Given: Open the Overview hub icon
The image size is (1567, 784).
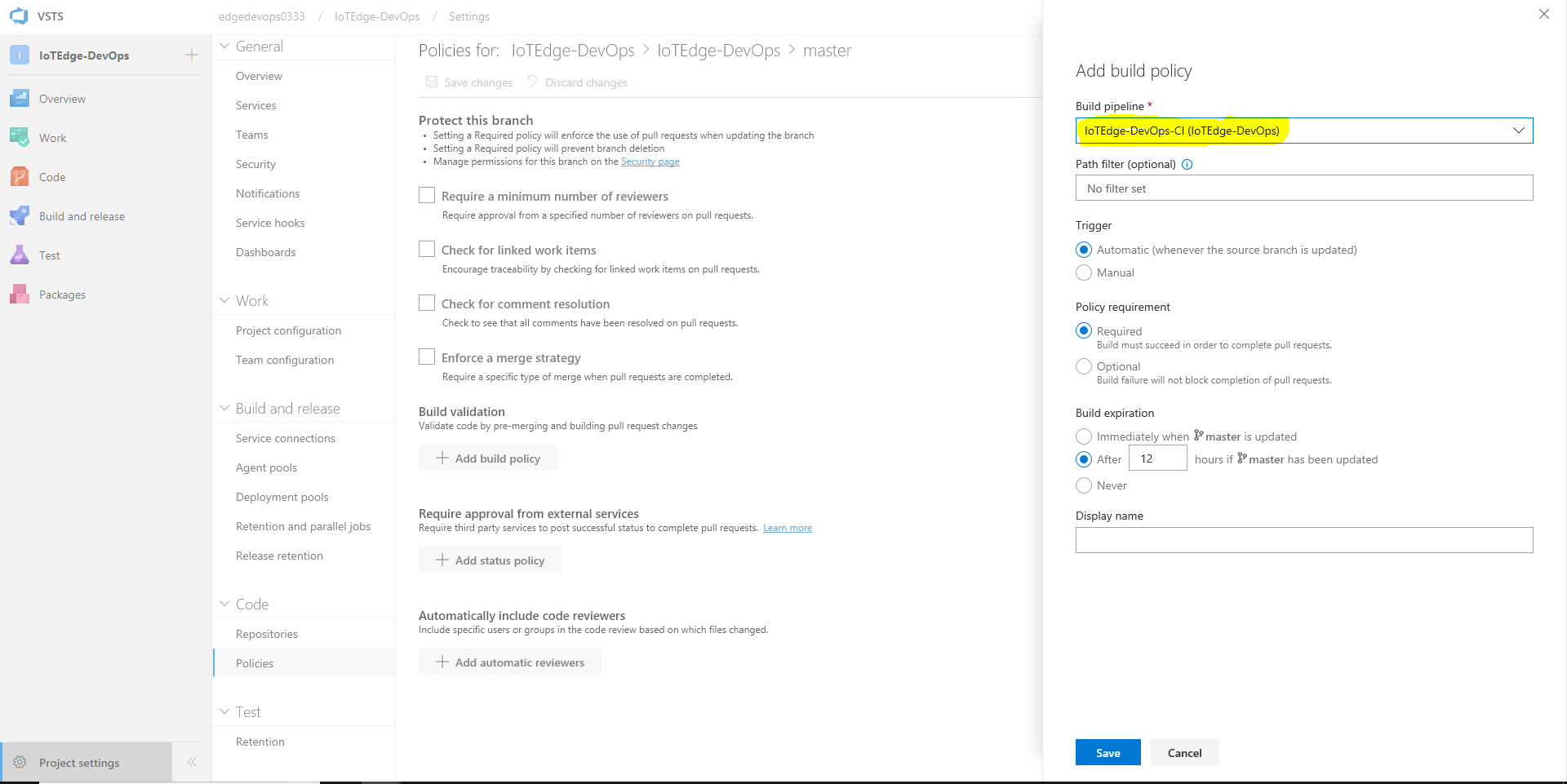Looking at the screenshot, I should tap(20, 99).
